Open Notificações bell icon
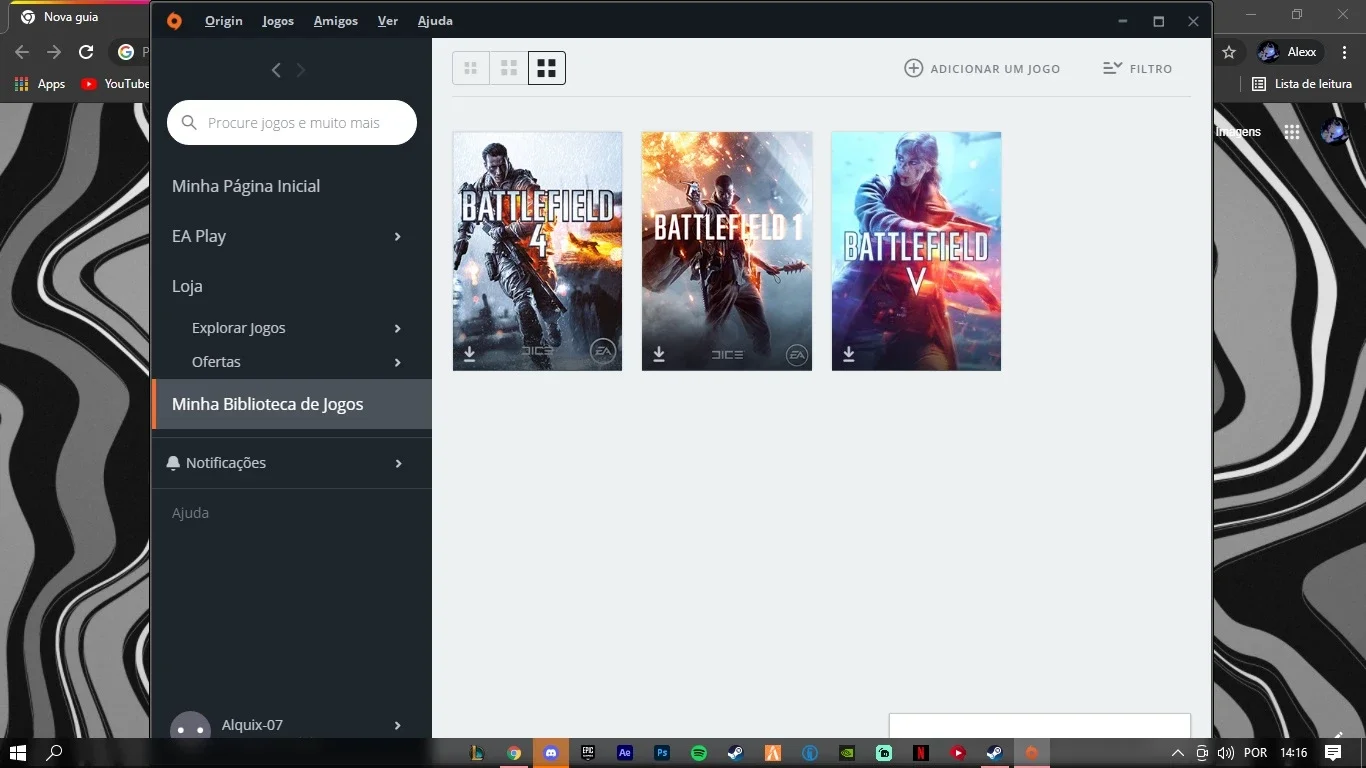 [173, 463]
